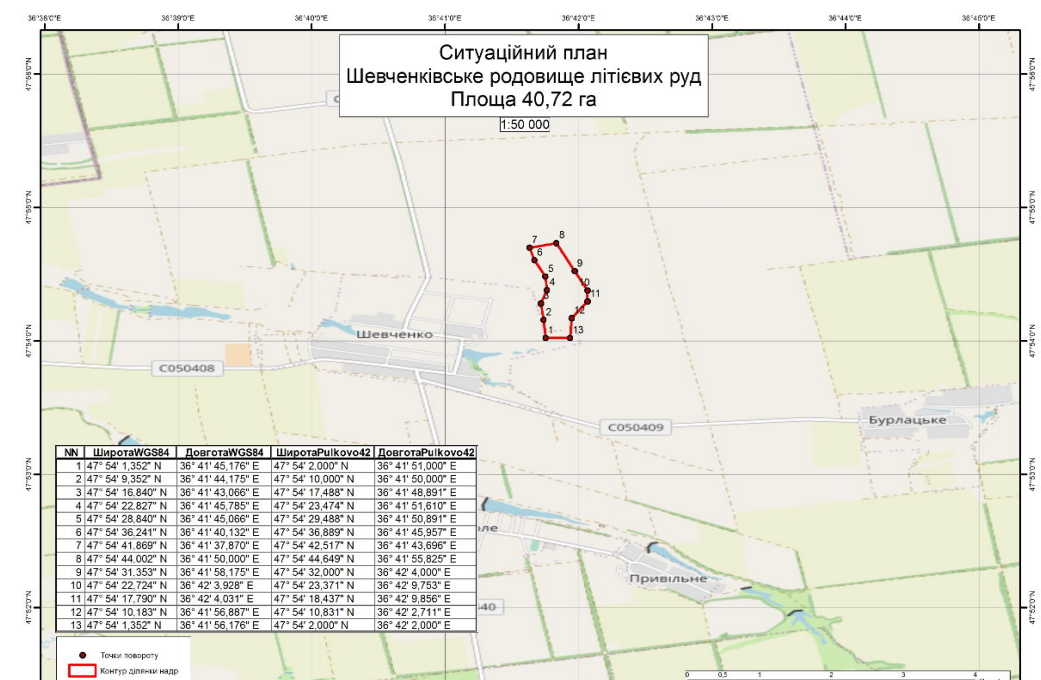The width and height of the screenshot is (1041, 680).
Task: Click the red contour rectangle legend symbol
Action: tap(81, 670)
